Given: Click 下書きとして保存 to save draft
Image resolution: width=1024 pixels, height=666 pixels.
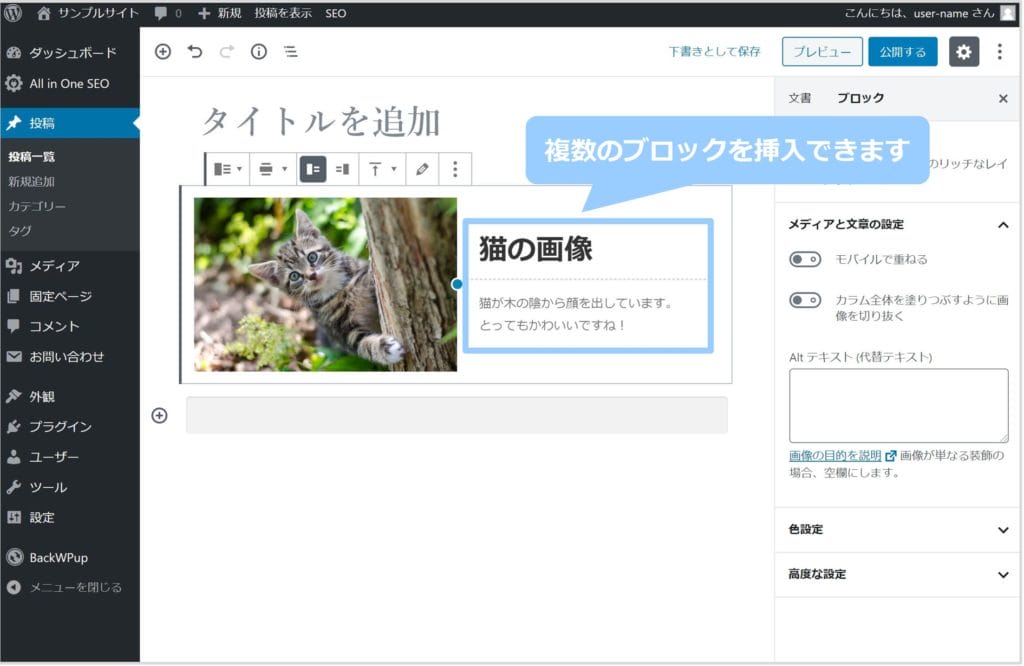Looking at the screenshot, I should click(714, 52).
